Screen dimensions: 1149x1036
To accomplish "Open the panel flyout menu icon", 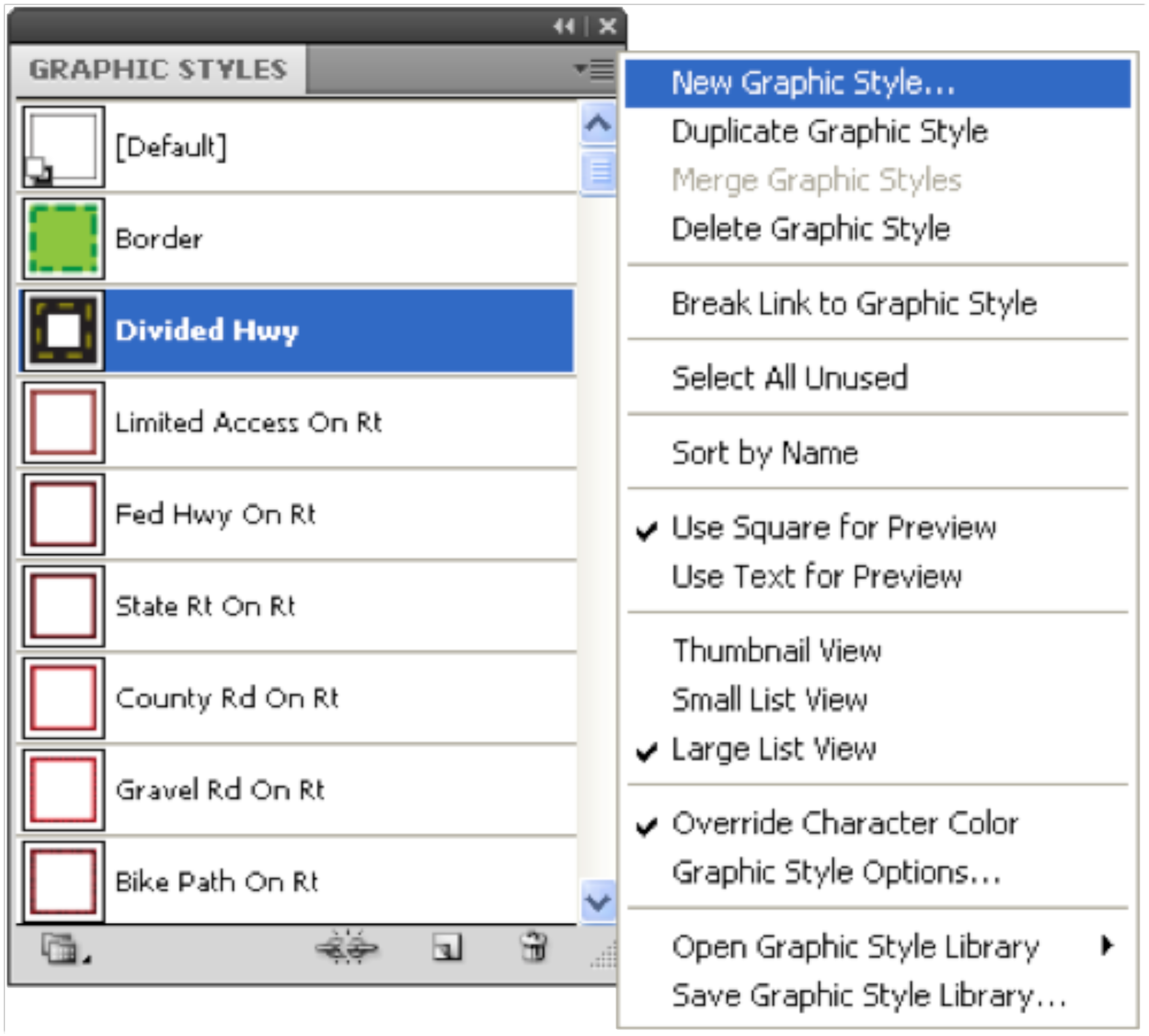I will (595, 69).
